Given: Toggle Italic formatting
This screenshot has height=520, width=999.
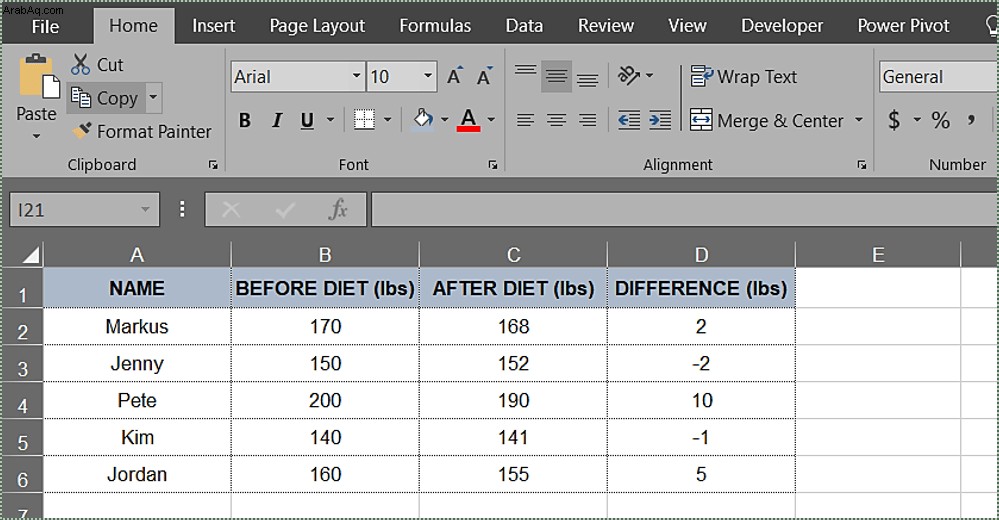Looking at the screenshot, I should tap(277, 120).
